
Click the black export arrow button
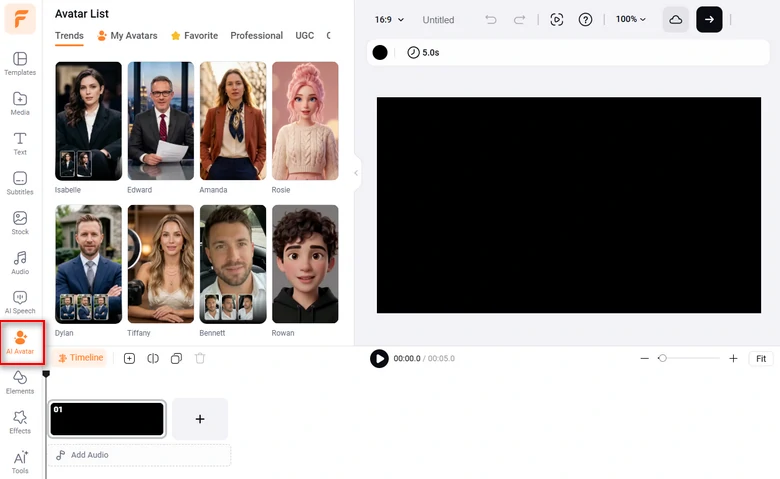[x=709, y=19]
